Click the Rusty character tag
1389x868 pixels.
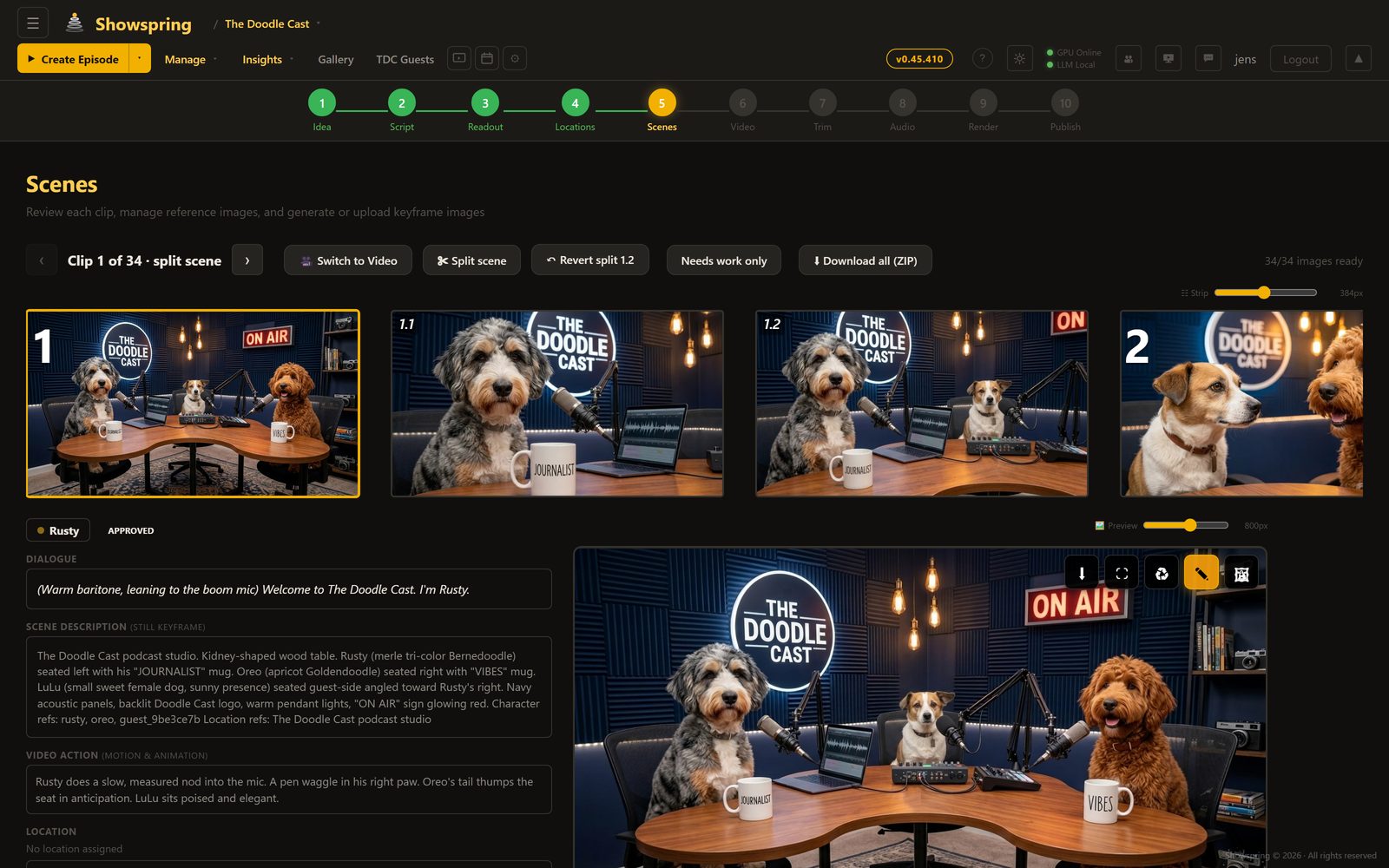click(x=58, y=530)
